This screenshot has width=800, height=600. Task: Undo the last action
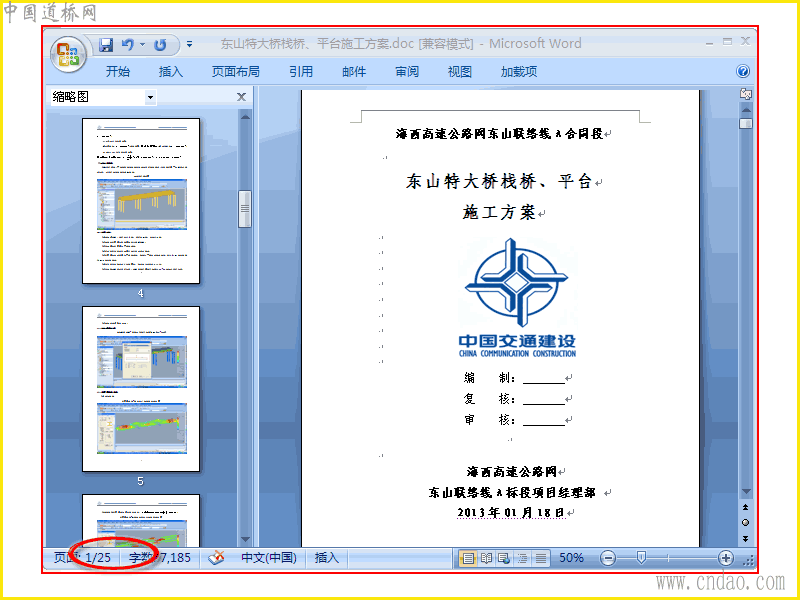point(128,45)
